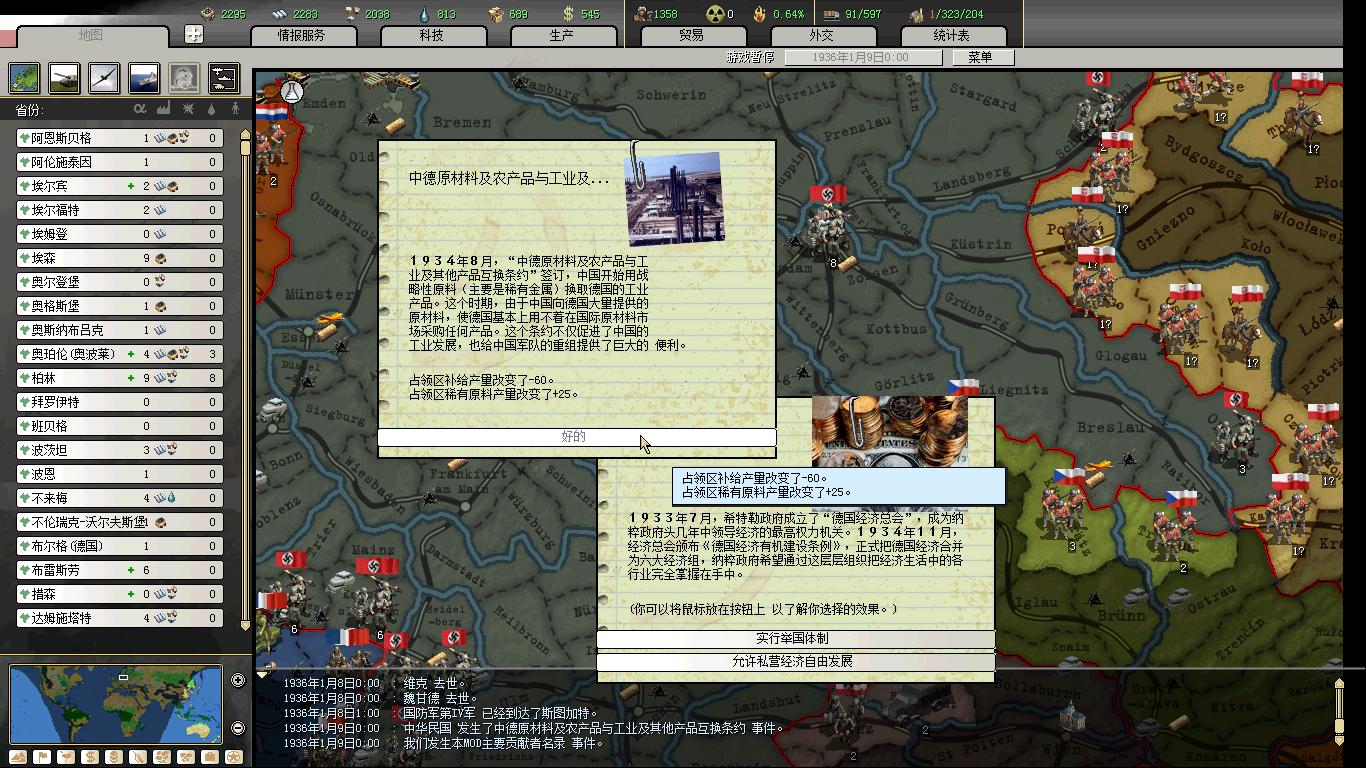
Task: Select province 波茨坦 in list
Action: click(120, 450)
